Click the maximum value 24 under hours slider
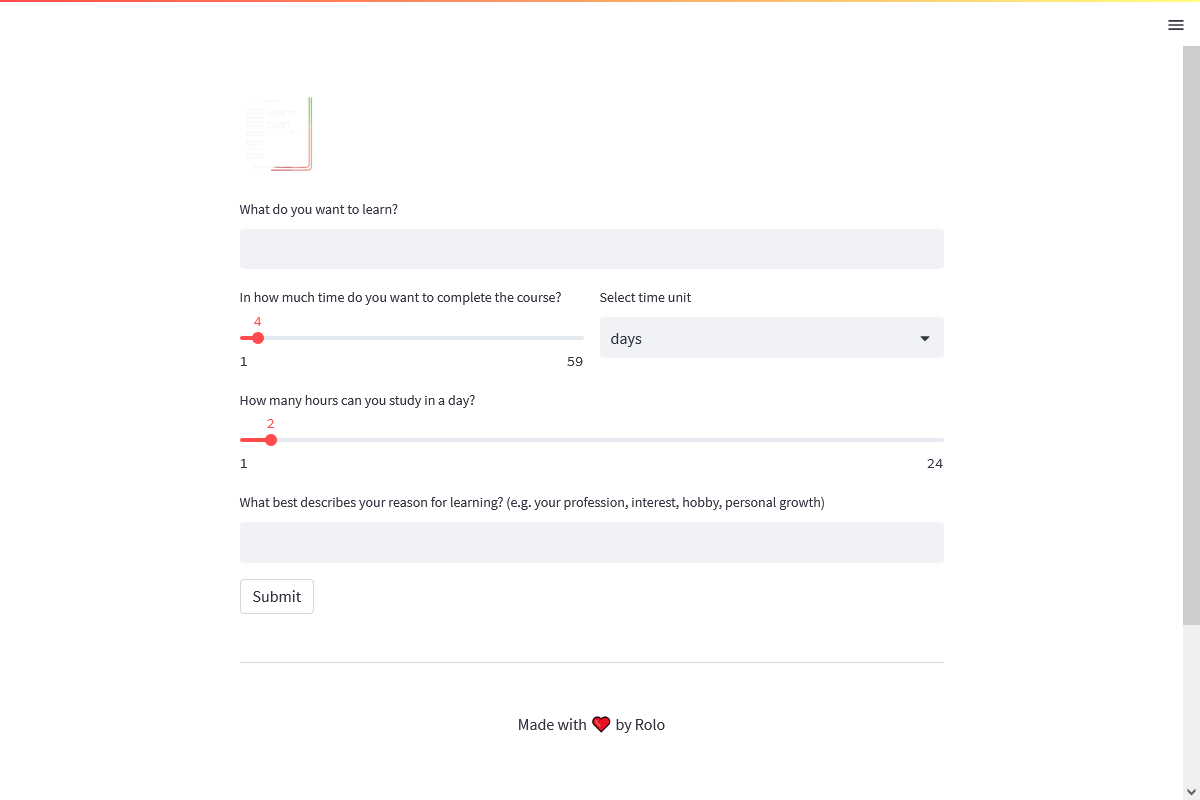This screenshot has height=800, width=1200. (x=935, y=464)
